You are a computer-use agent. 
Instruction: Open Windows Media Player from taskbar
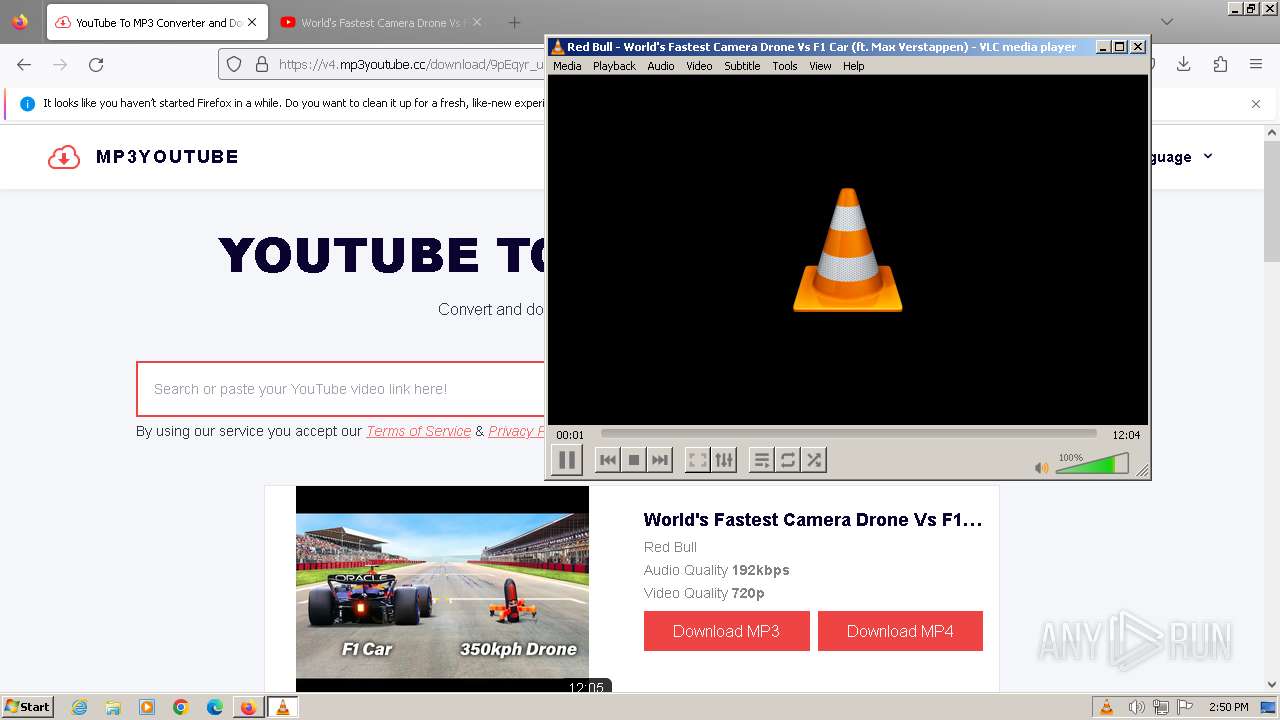pyautogui.click(x=147, y=707)
